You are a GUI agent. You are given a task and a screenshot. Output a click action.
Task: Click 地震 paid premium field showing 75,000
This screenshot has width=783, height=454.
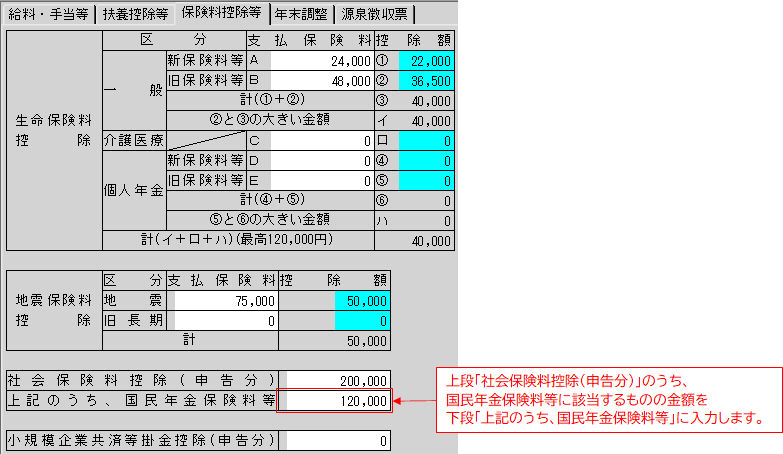pyautogui.click(x=225, y=301)
